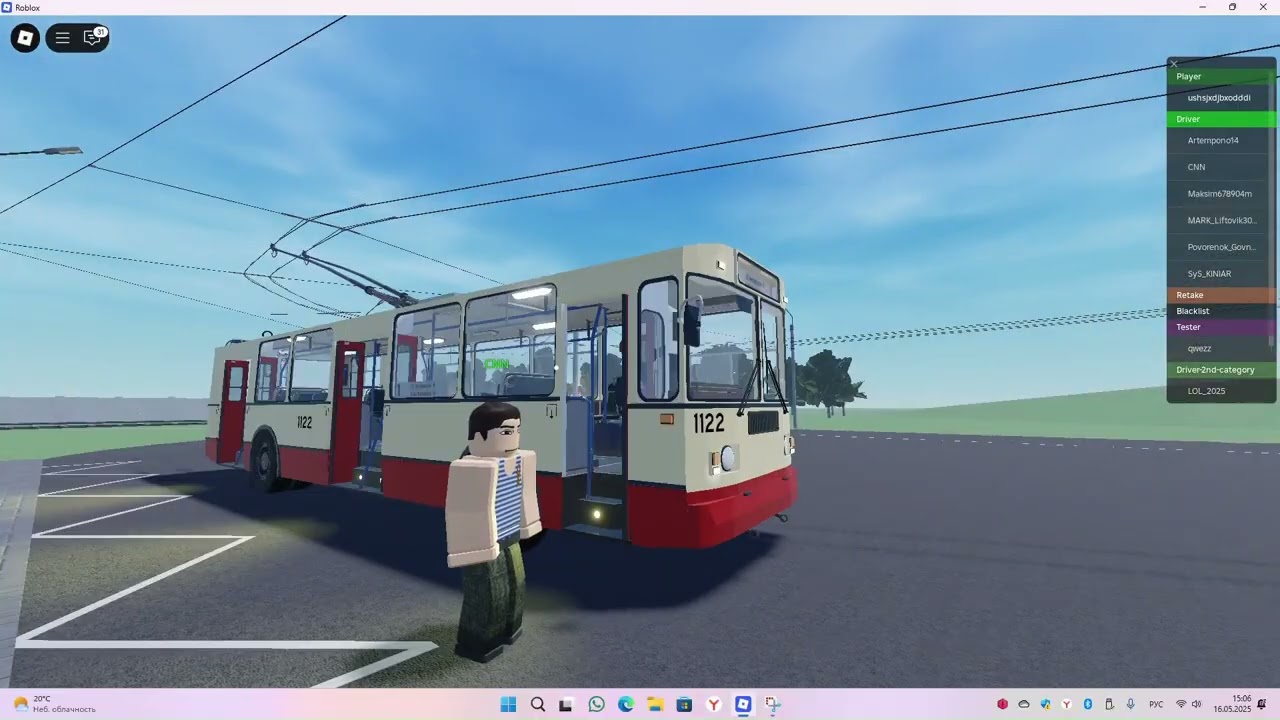This screenshot has height=720, width=1280.
Task: Open Windows taskbar search
Action: pos(538,704)
